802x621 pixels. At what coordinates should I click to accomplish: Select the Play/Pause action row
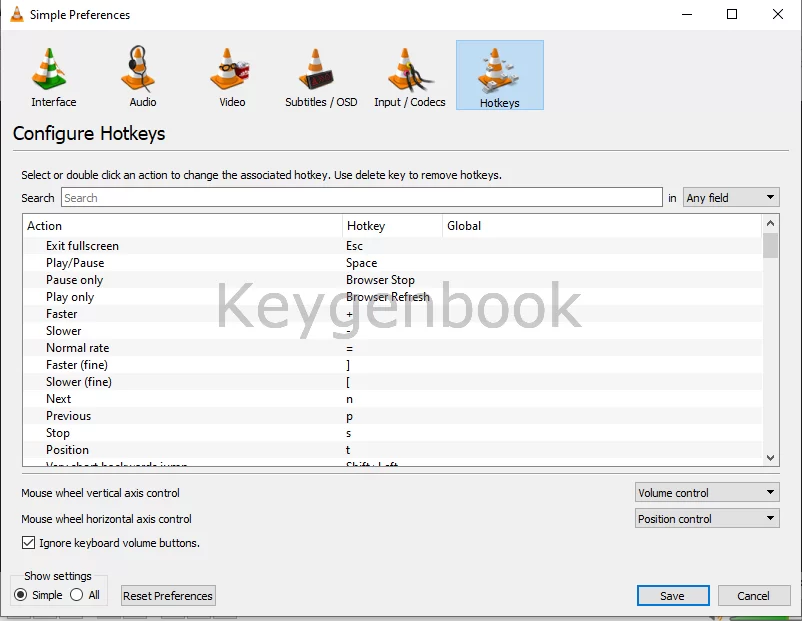pos(75,263)
